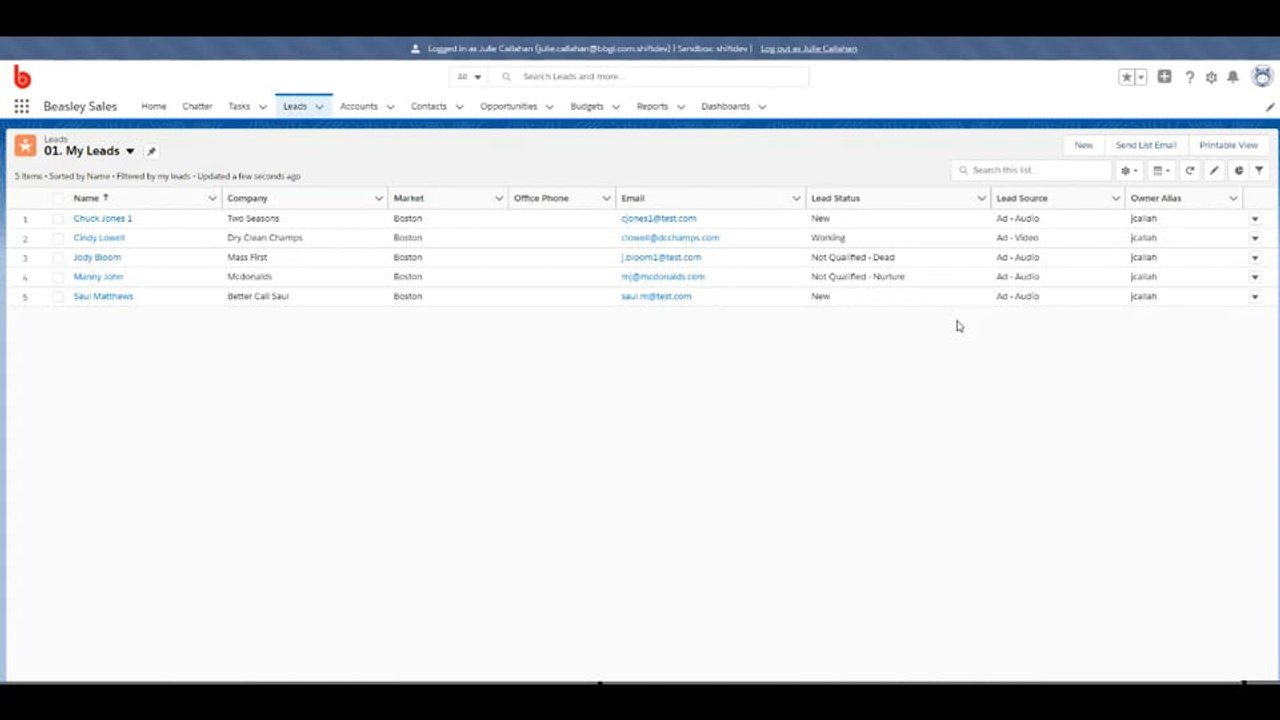1280x720 pixels.
Task: Click the Dry Clean Champs company cell
Action: point(265,238)
